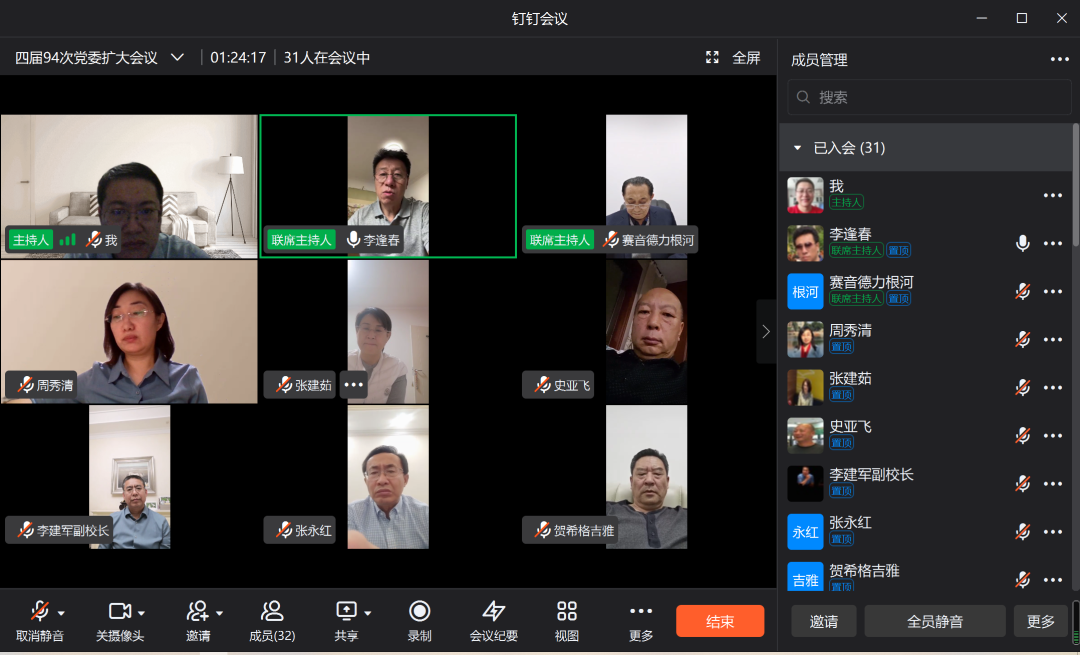Click 全员静音 to mute everyone
The height and width of the screenshot is (655, 1080).
(x=935, y=621)
